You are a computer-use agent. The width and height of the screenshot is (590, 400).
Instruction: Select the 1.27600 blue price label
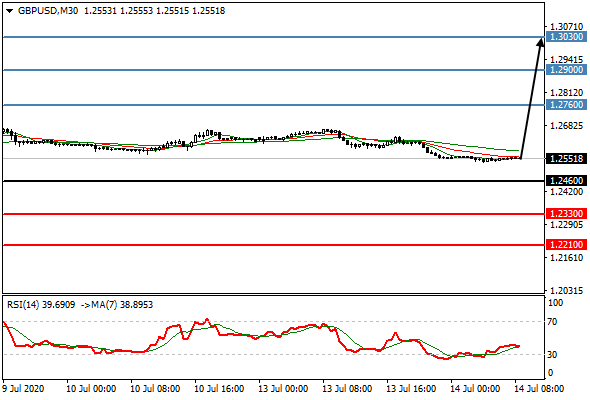point(566,105)
